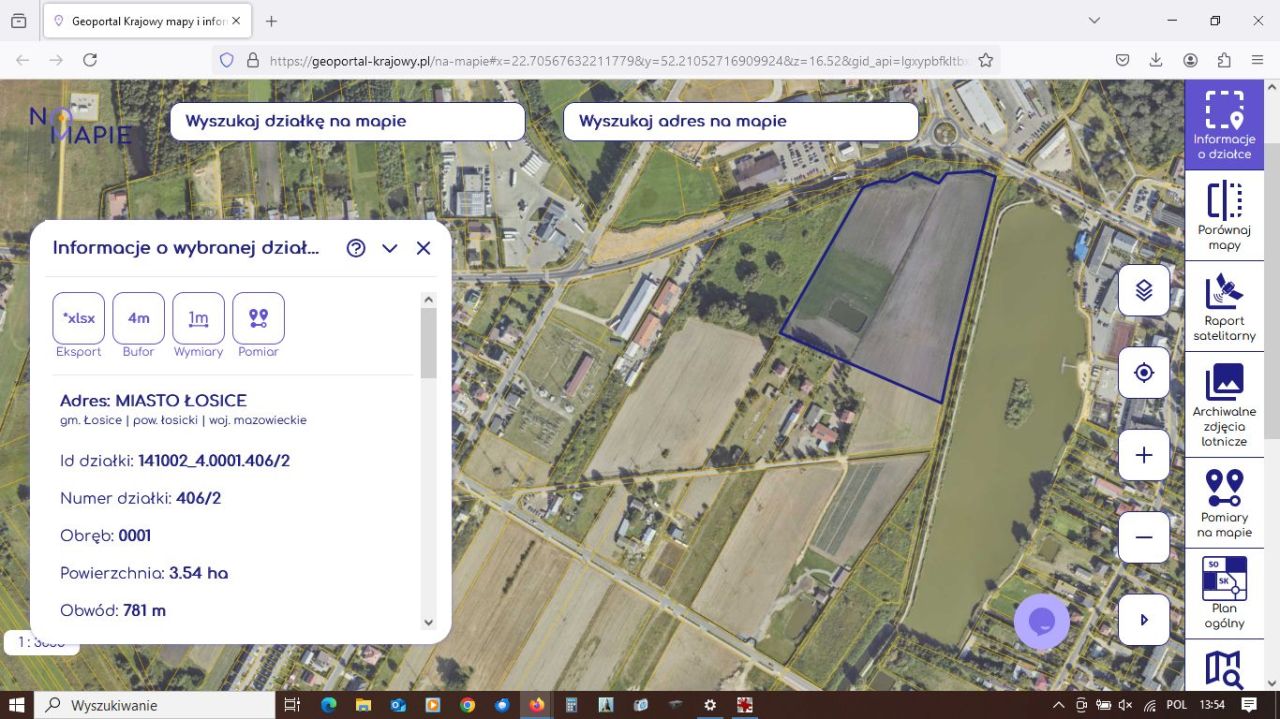Open help for the parcel info panel
1280x719 pixels.
356,248
